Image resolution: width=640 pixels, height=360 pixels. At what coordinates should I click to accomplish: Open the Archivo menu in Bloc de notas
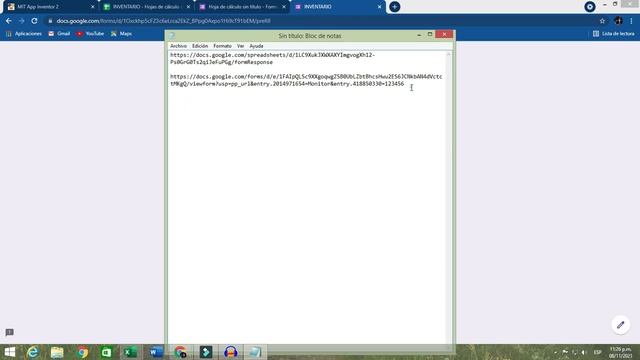[x=178, y=46]
